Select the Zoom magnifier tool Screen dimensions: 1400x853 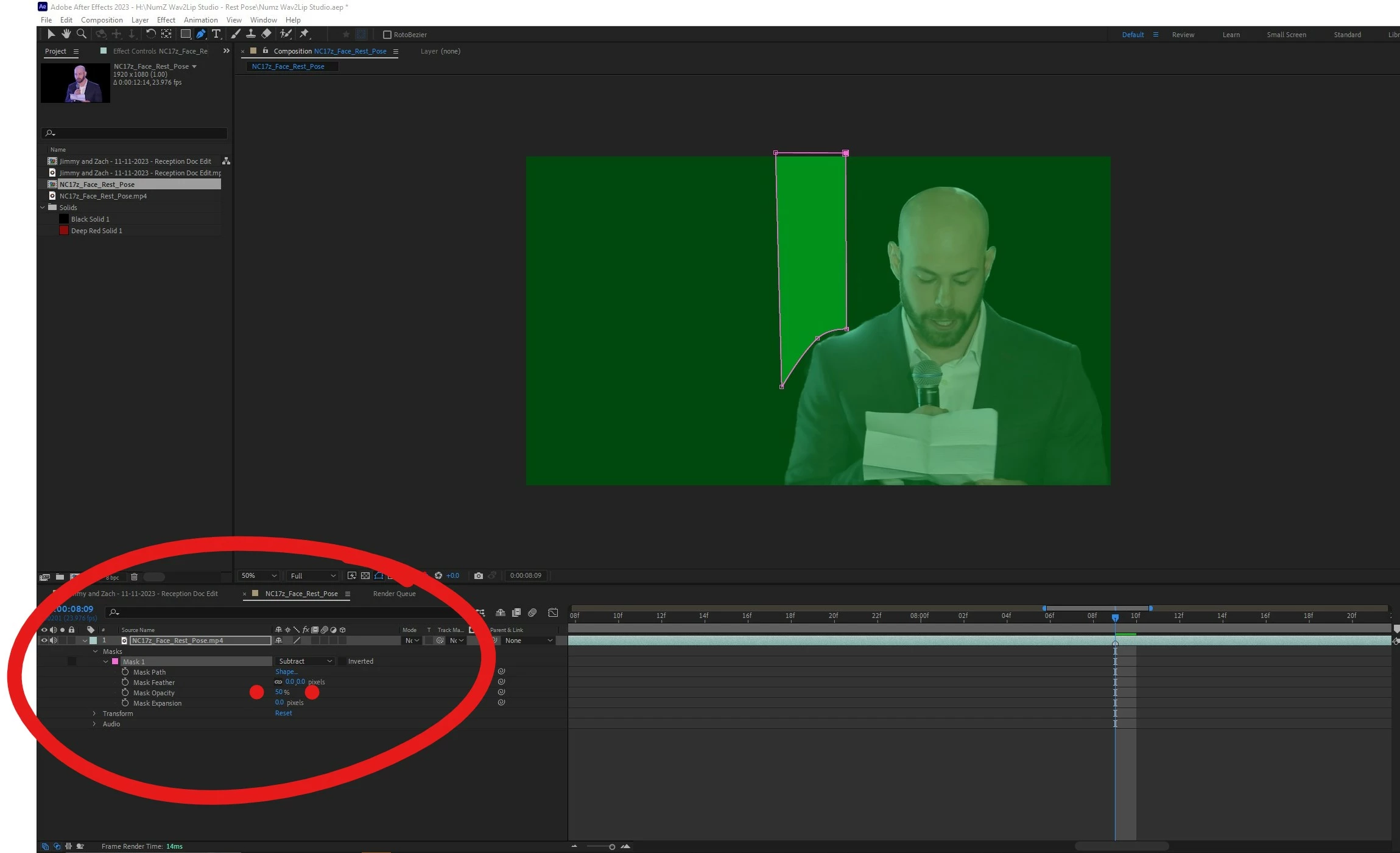81,34
